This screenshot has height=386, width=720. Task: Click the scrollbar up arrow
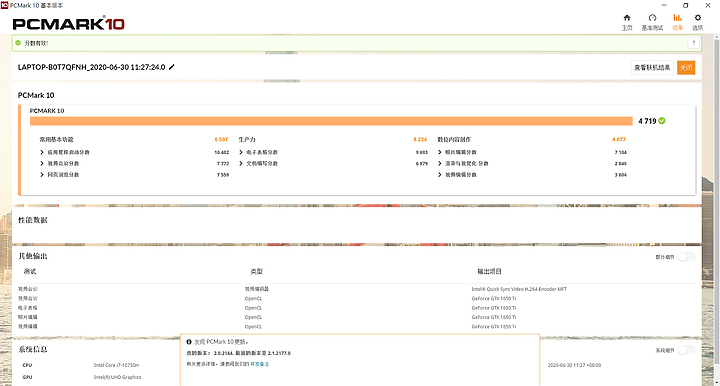point(716,37)
